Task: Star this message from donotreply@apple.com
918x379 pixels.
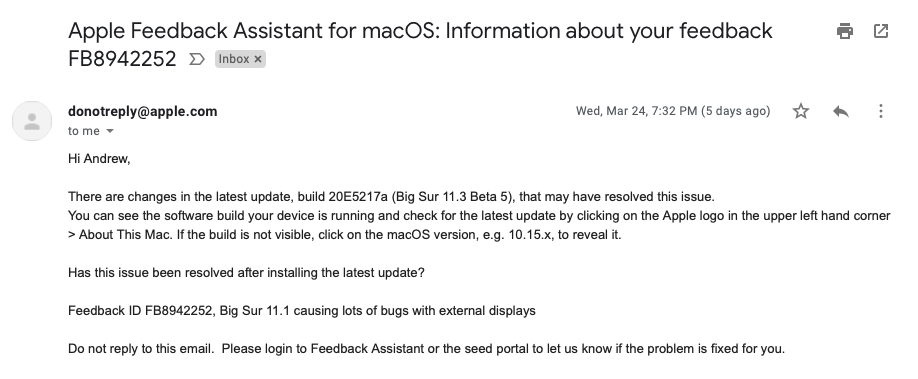Action: coord(800,111)
